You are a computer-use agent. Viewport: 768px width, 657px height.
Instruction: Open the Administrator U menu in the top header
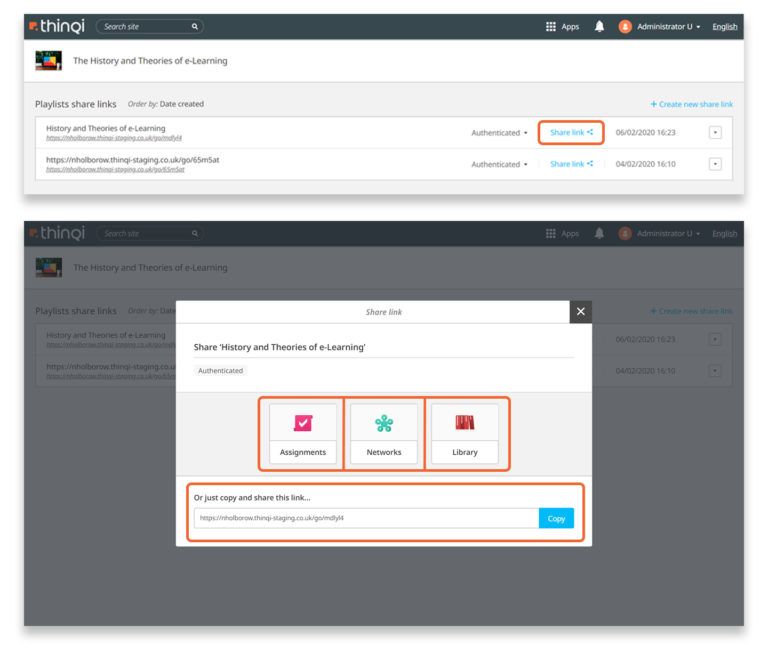tap(668, 26)
